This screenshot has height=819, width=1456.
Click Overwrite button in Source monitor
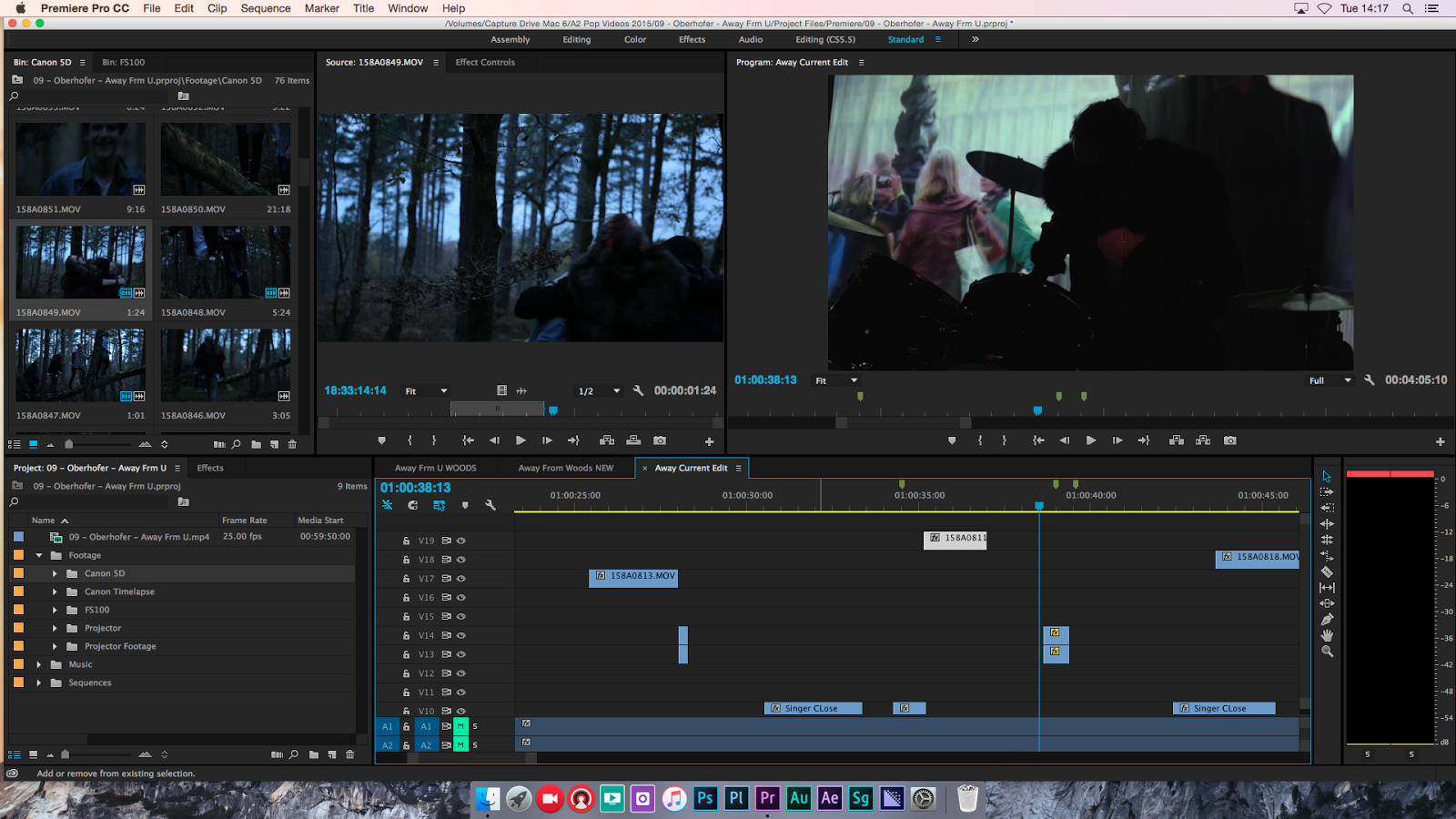tap(633, 440)
